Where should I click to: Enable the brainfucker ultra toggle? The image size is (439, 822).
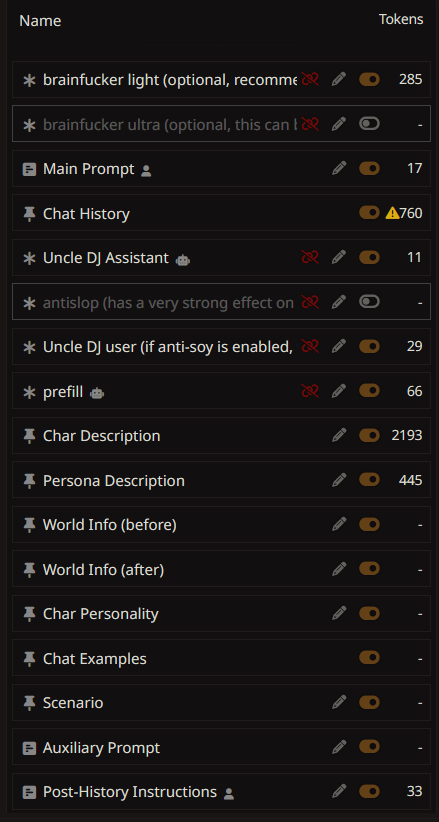[x=369, y=124]
